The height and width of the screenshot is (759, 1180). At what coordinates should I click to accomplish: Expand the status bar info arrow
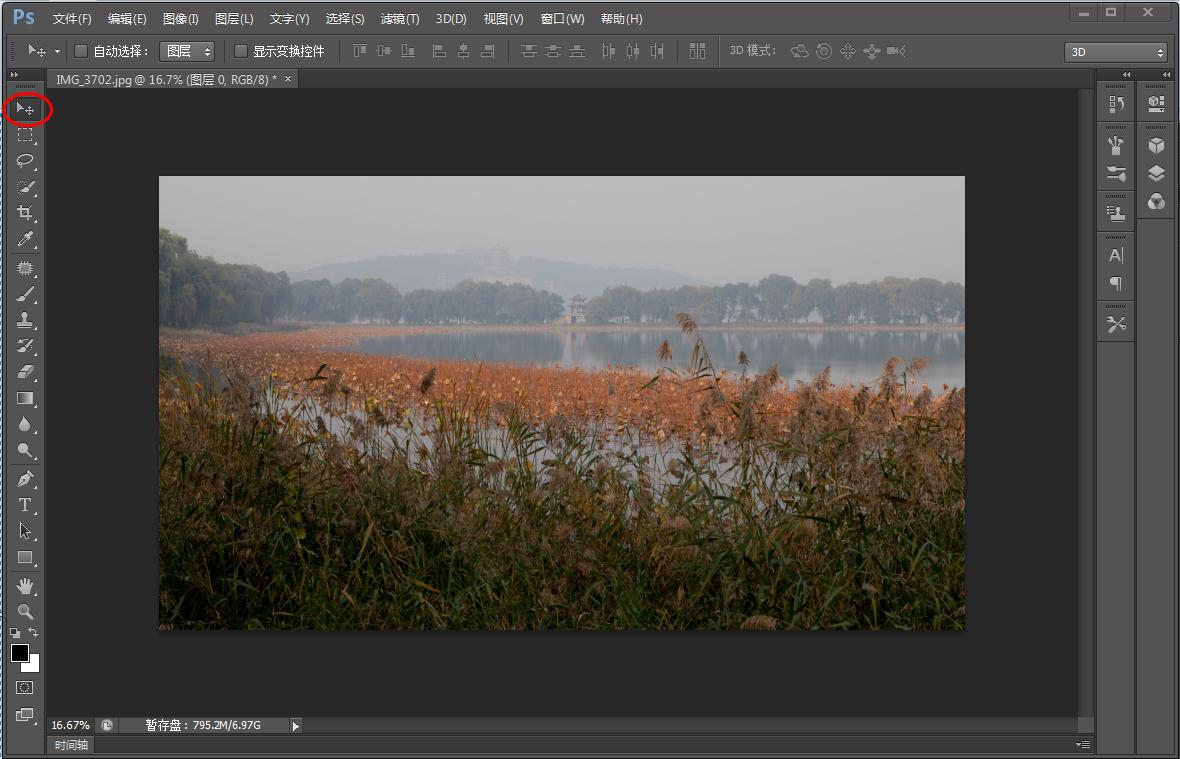(296, 726)
